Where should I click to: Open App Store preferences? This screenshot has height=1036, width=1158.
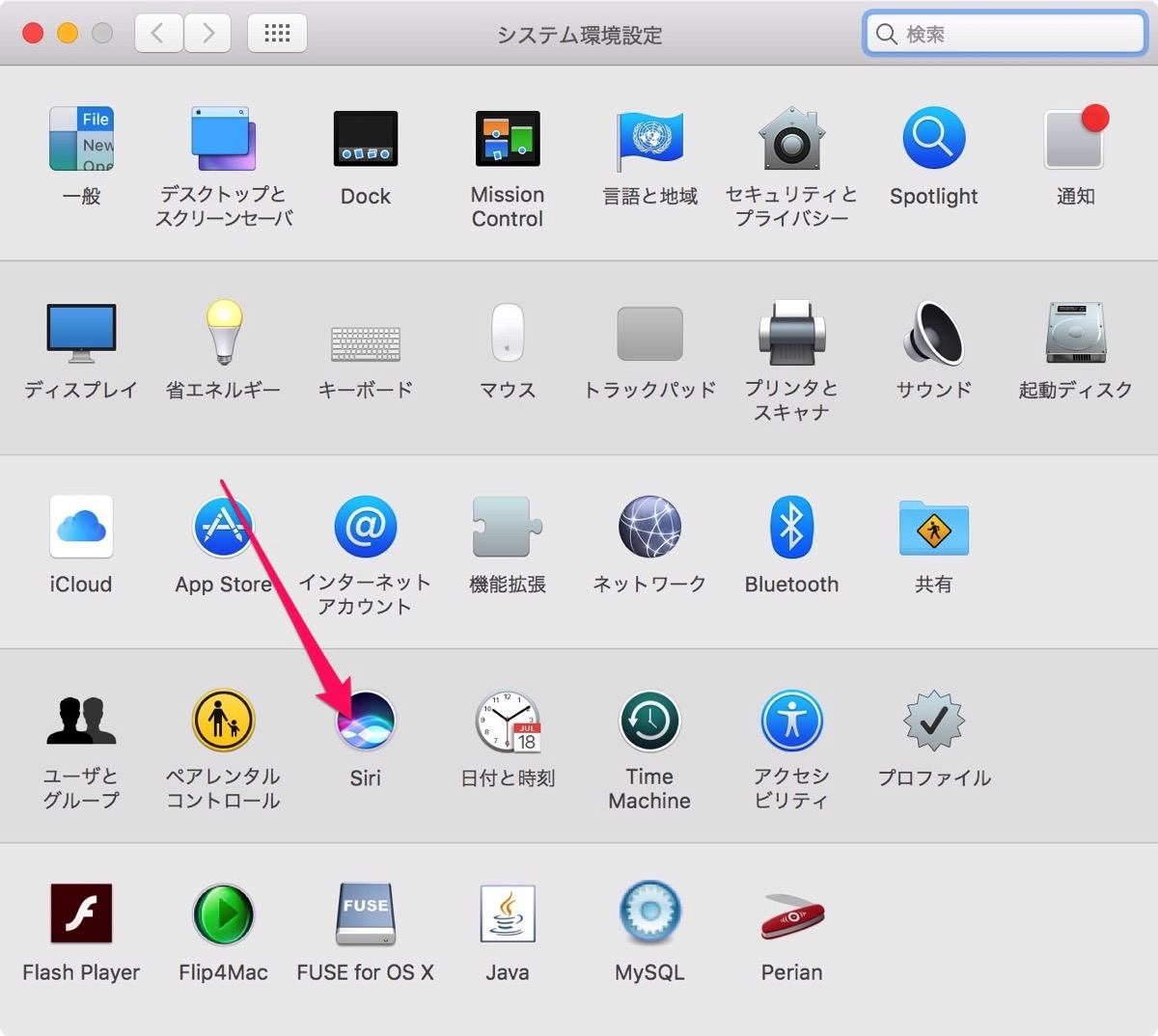click(x=223, y=527)
